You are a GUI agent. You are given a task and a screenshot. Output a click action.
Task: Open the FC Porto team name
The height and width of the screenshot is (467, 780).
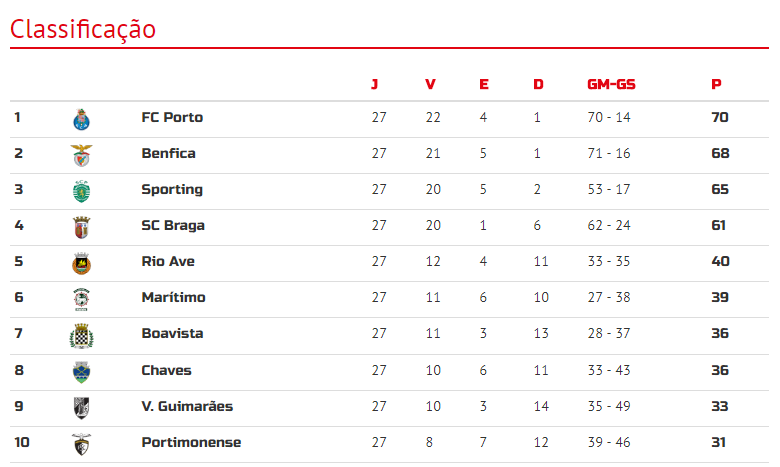(172, 117)
